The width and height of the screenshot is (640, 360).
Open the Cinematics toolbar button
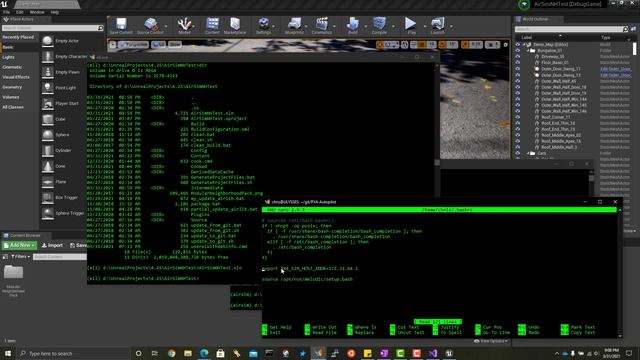322,26
